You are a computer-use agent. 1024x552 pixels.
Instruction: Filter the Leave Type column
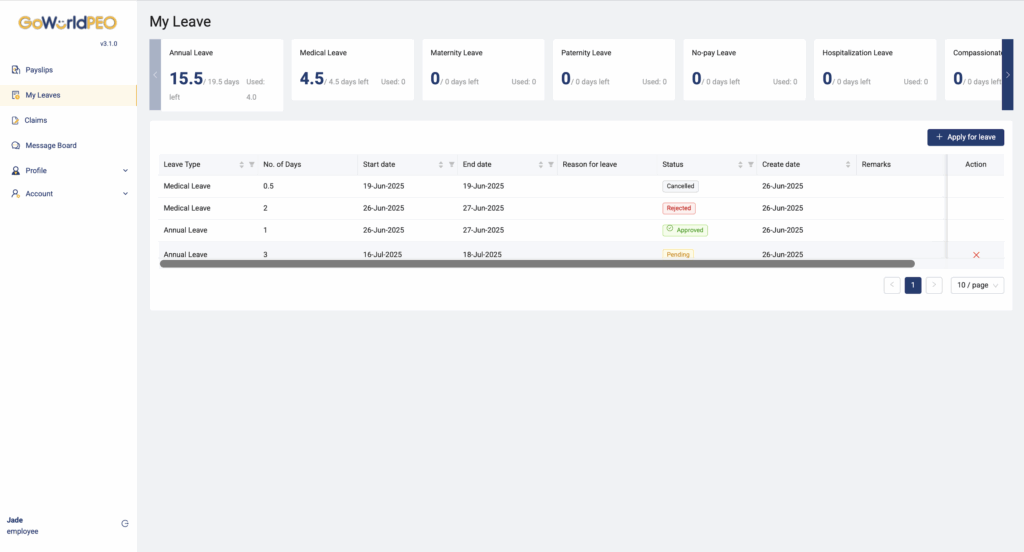tap(252, 164)
